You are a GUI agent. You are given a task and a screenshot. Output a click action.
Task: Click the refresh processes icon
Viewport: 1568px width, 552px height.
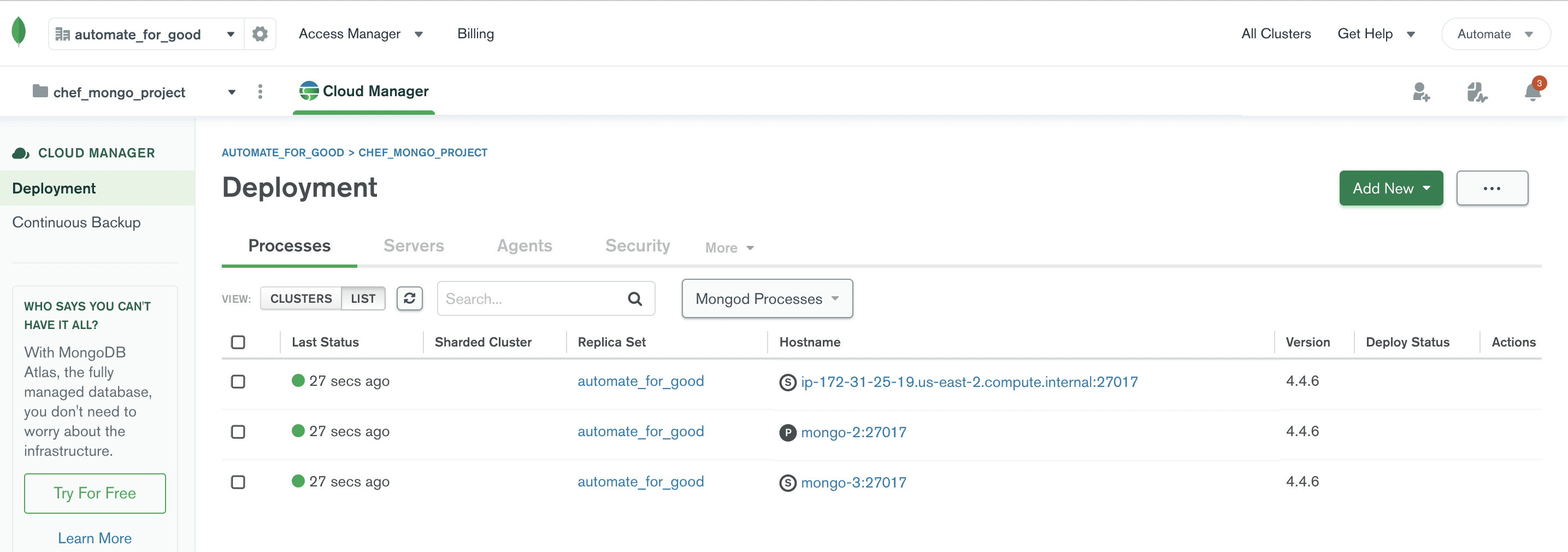pyautogui.click(x=410, y=298)
